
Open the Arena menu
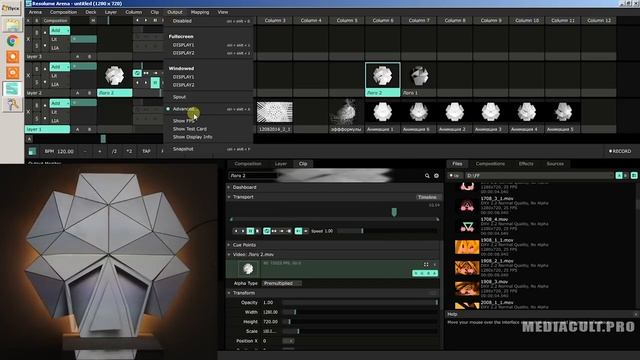point(35,12)
